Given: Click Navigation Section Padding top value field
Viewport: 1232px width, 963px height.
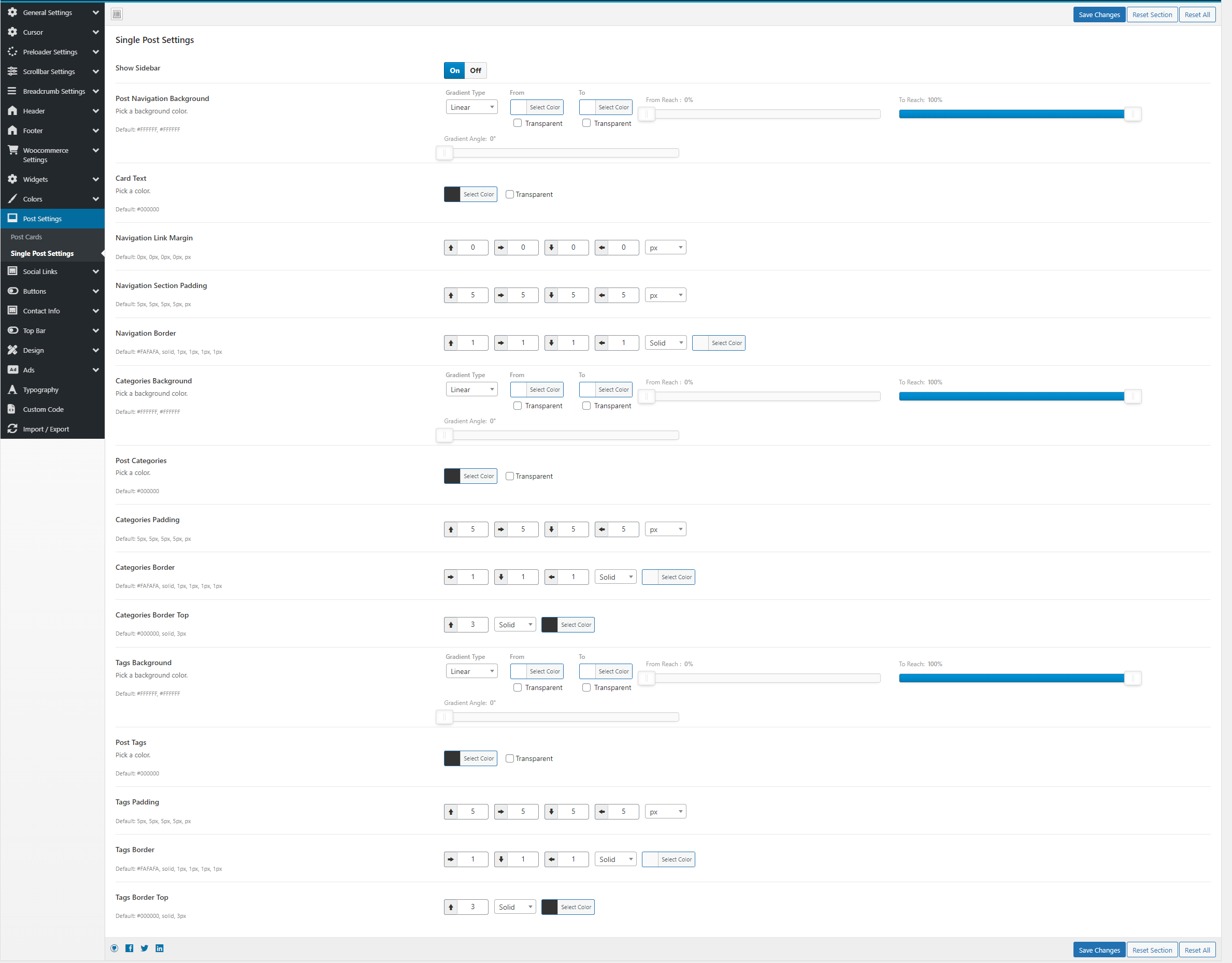Looking at the screenshot, I should (472, 295).
